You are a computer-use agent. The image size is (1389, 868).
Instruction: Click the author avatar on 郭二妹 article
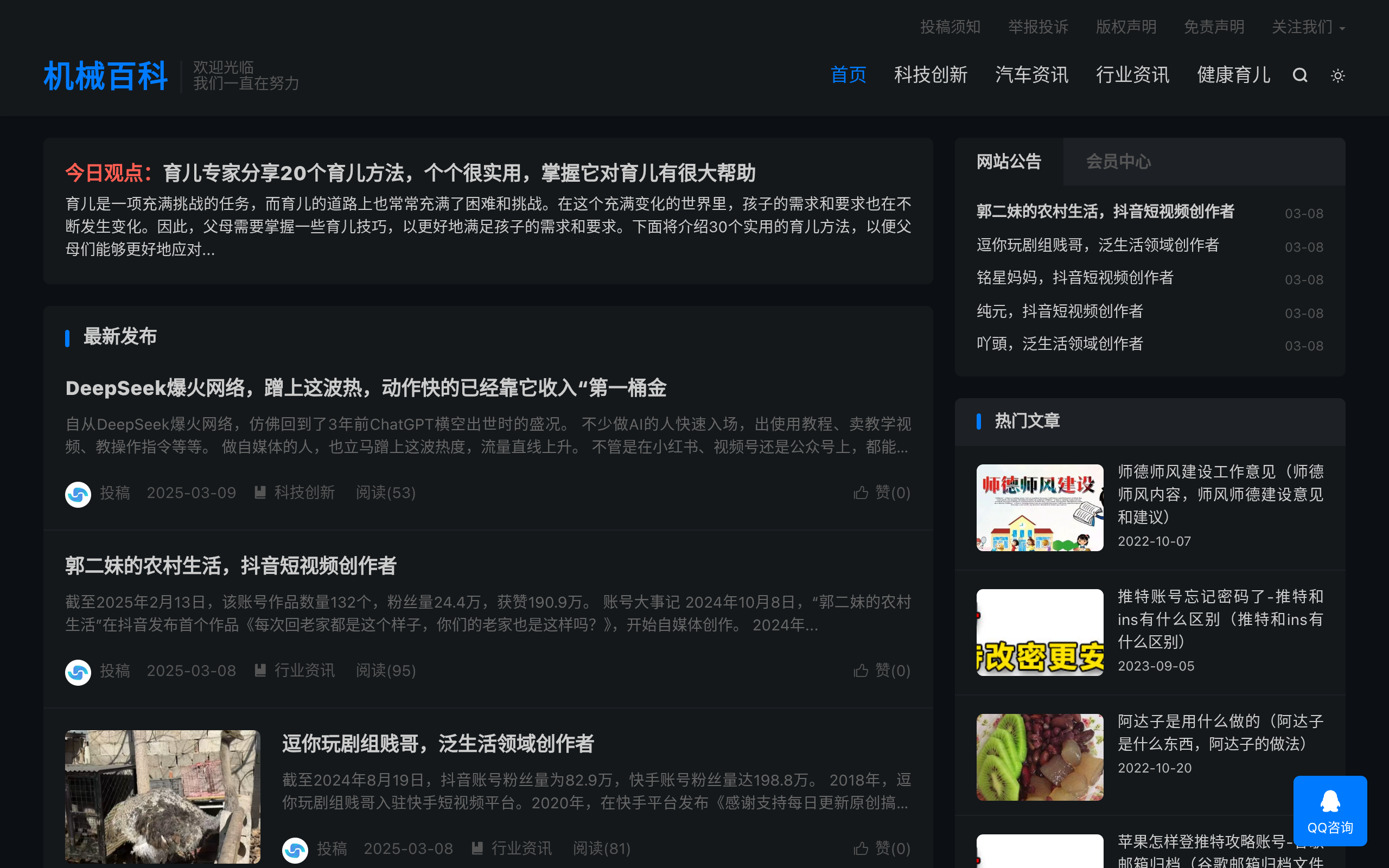[78, 672]
